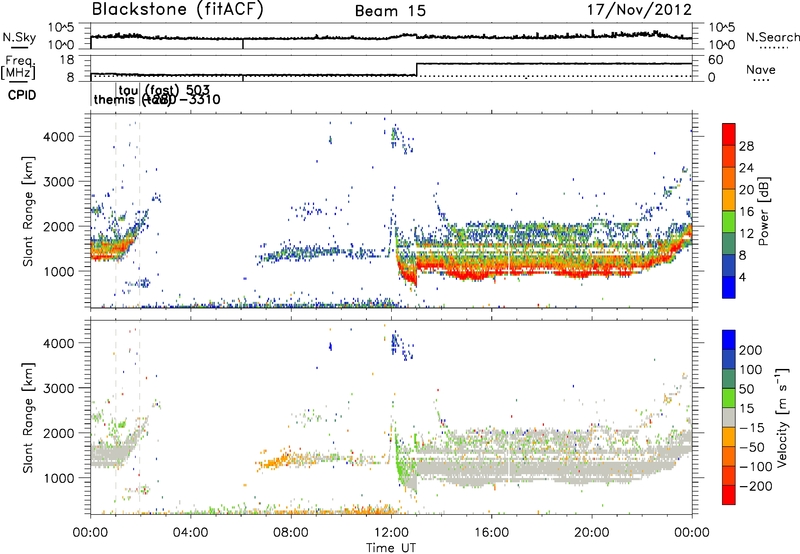Click the '4000' tick on power panel
Screen dimensions: 800x554
pos(58,137)
